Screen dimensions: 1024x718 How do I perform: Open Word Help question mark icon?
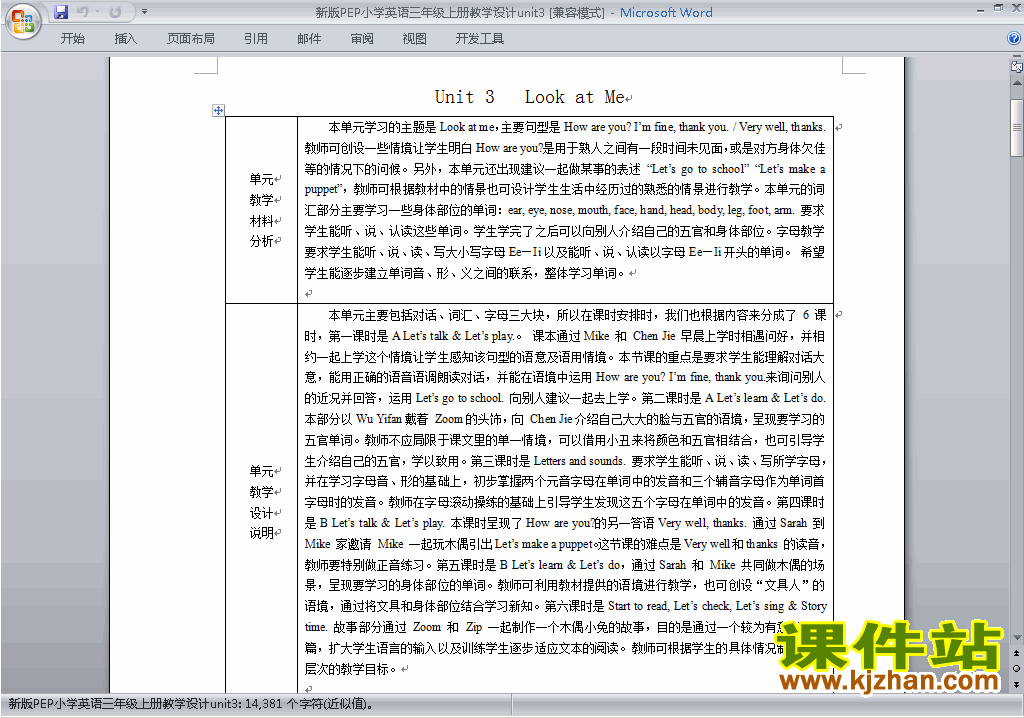click(1014, 38)
